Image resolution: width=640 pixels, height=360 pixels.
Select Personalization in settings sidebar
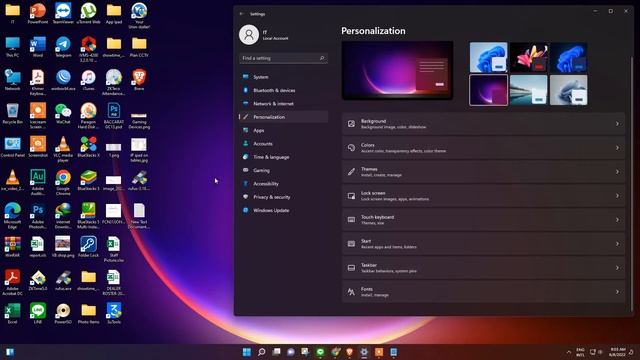pyautogui.click(x=283, y=117)
